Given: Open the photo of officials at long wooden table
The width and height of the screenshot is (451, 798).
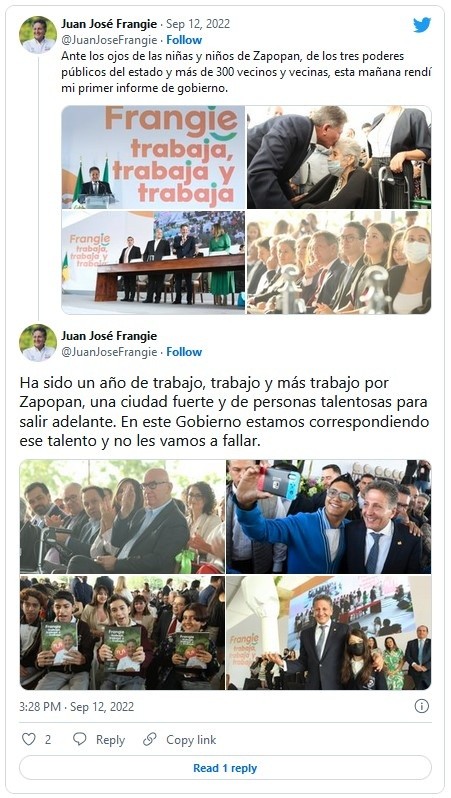Looking at the screenshot, I should pos(153,263).
